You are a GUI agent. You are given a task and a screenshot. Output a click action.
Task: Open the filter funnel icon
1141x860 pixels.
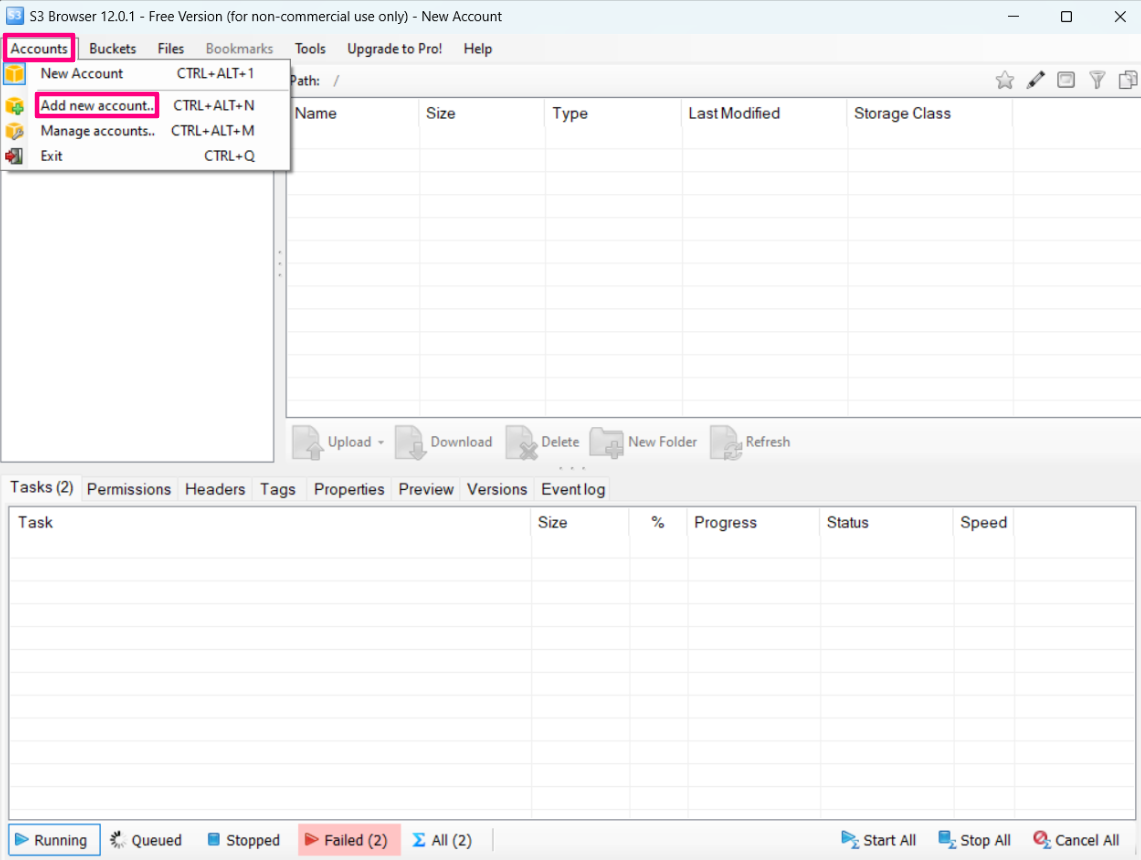coord(1097,80)
